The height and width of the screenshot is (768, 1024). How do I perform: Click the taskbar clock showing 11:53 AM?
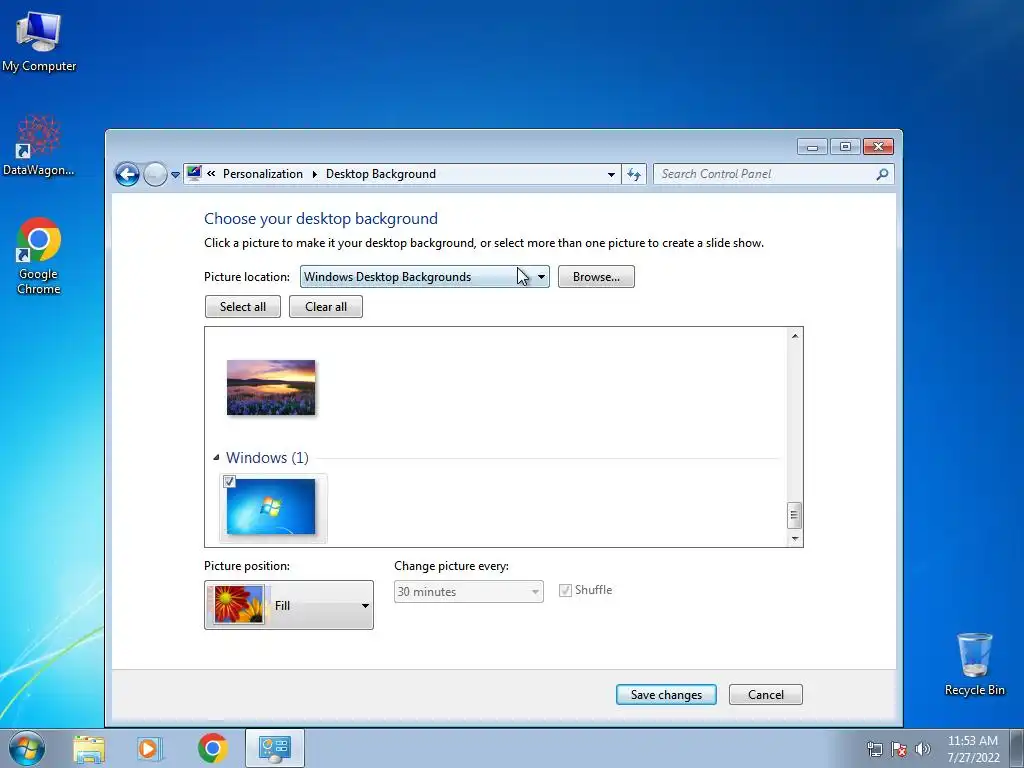973,749
